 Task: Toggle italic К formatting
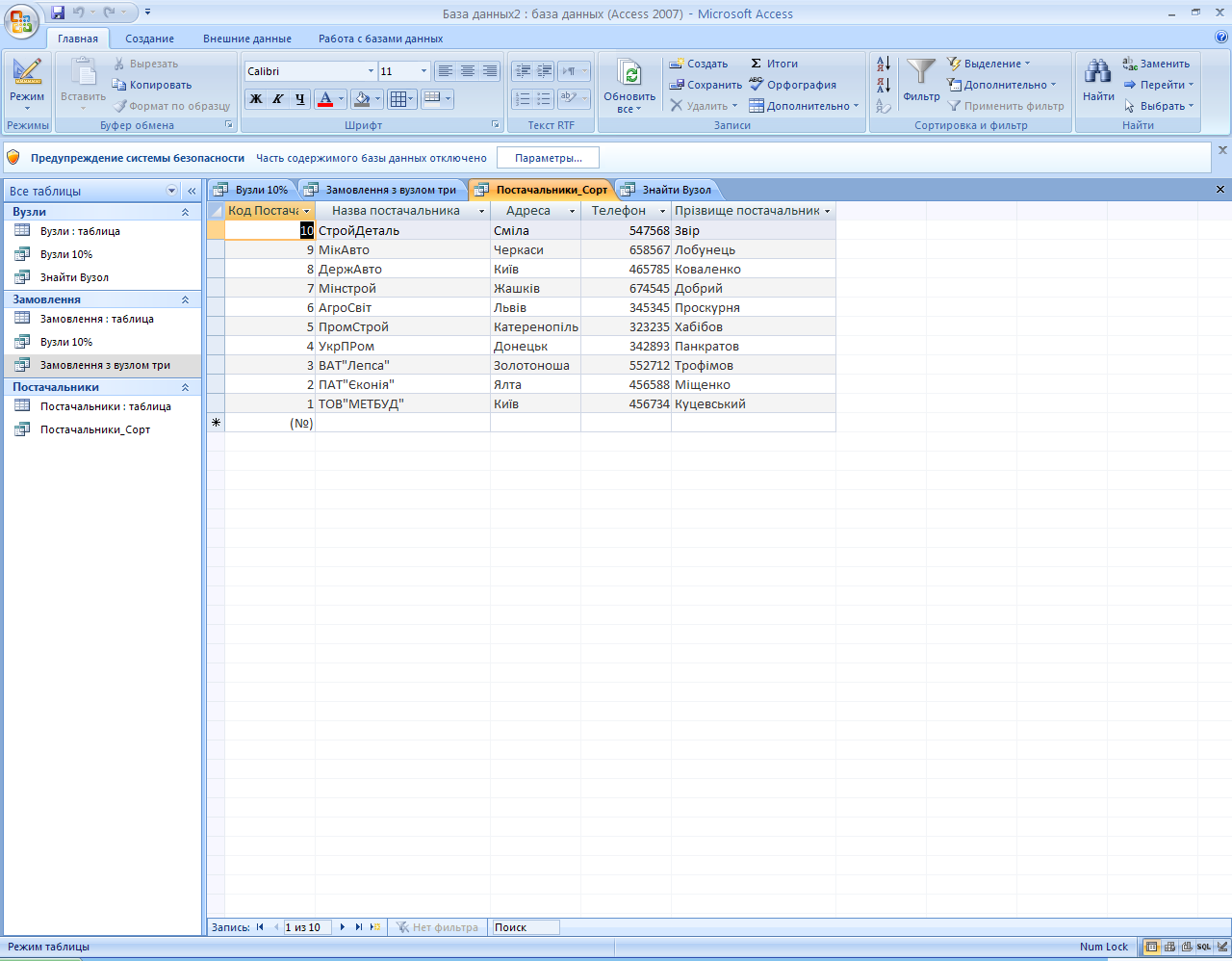point(278,98)
